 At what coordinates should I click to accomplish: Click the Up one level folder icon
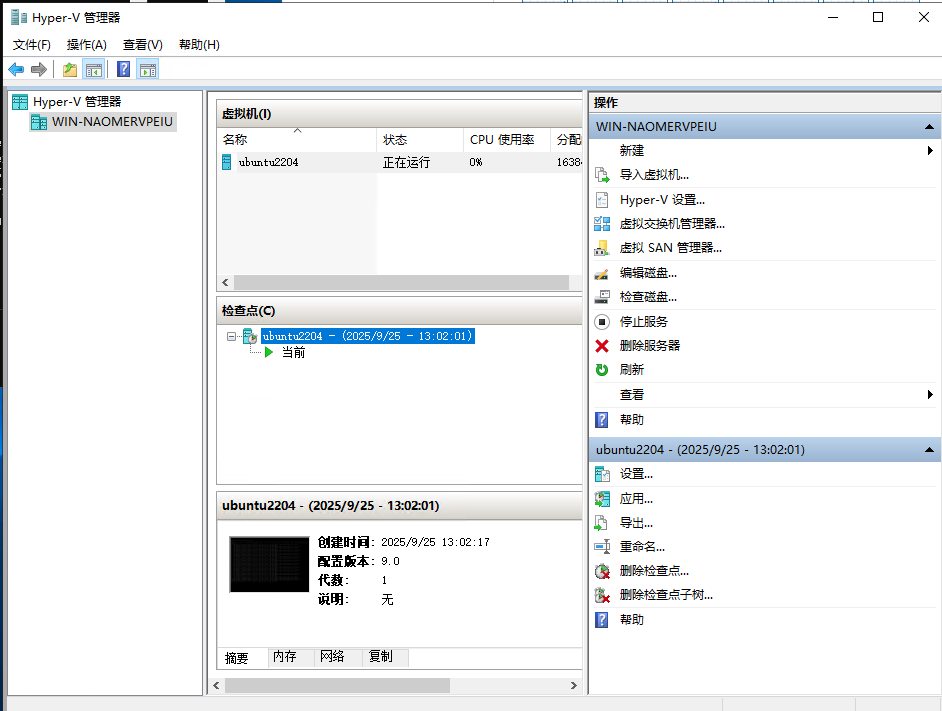pos(69,69)
